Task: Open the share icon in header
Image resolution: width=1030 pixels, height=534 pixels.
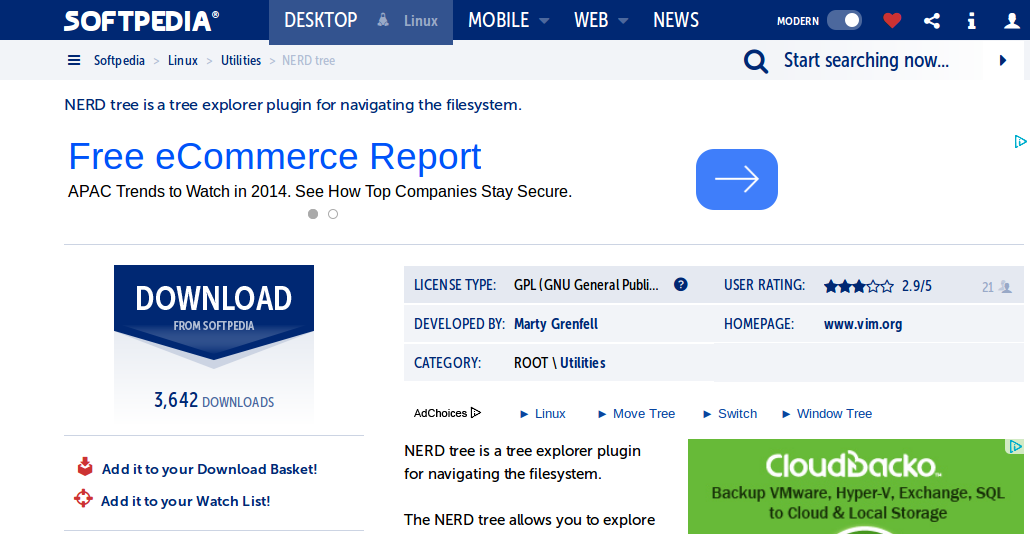Action: (x=931, y=21)
